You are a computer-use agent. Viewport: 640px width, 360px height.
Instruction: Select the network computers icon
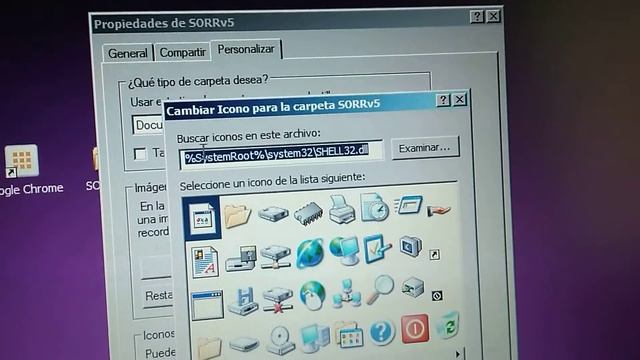click(346, 293)
